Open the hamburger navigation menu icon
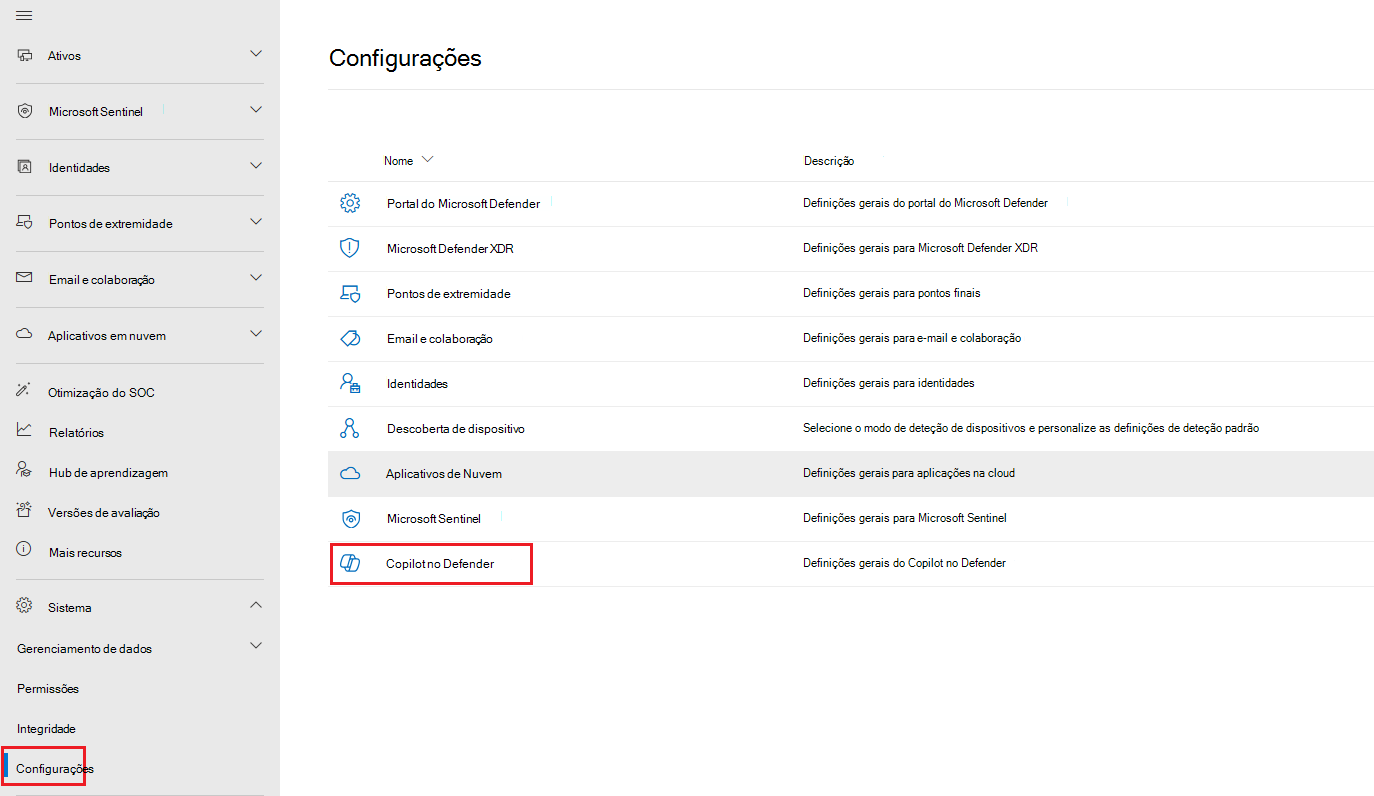 click(x=25, y=15)
